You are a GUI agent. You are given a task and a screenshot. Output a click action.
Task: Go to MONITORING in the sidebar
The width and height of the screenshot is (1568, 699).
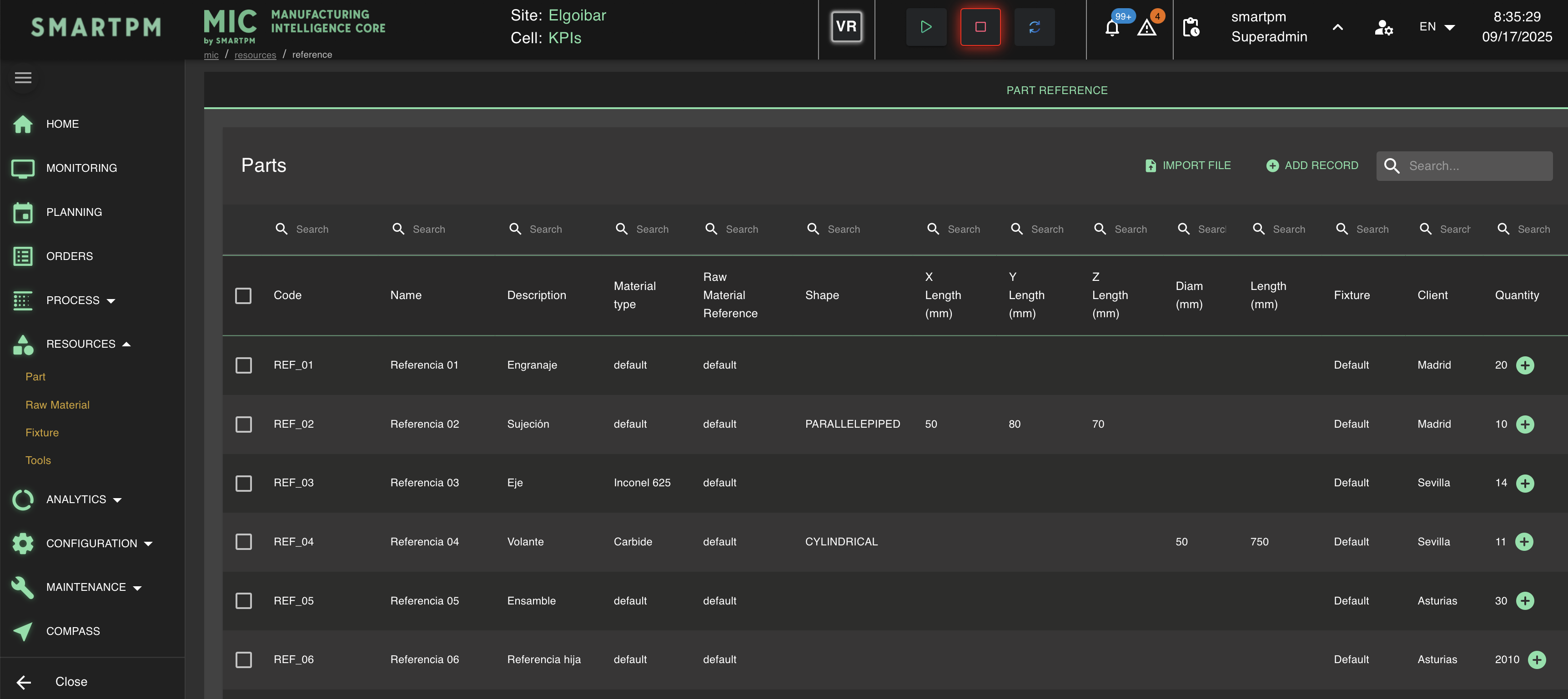point(81,168)
